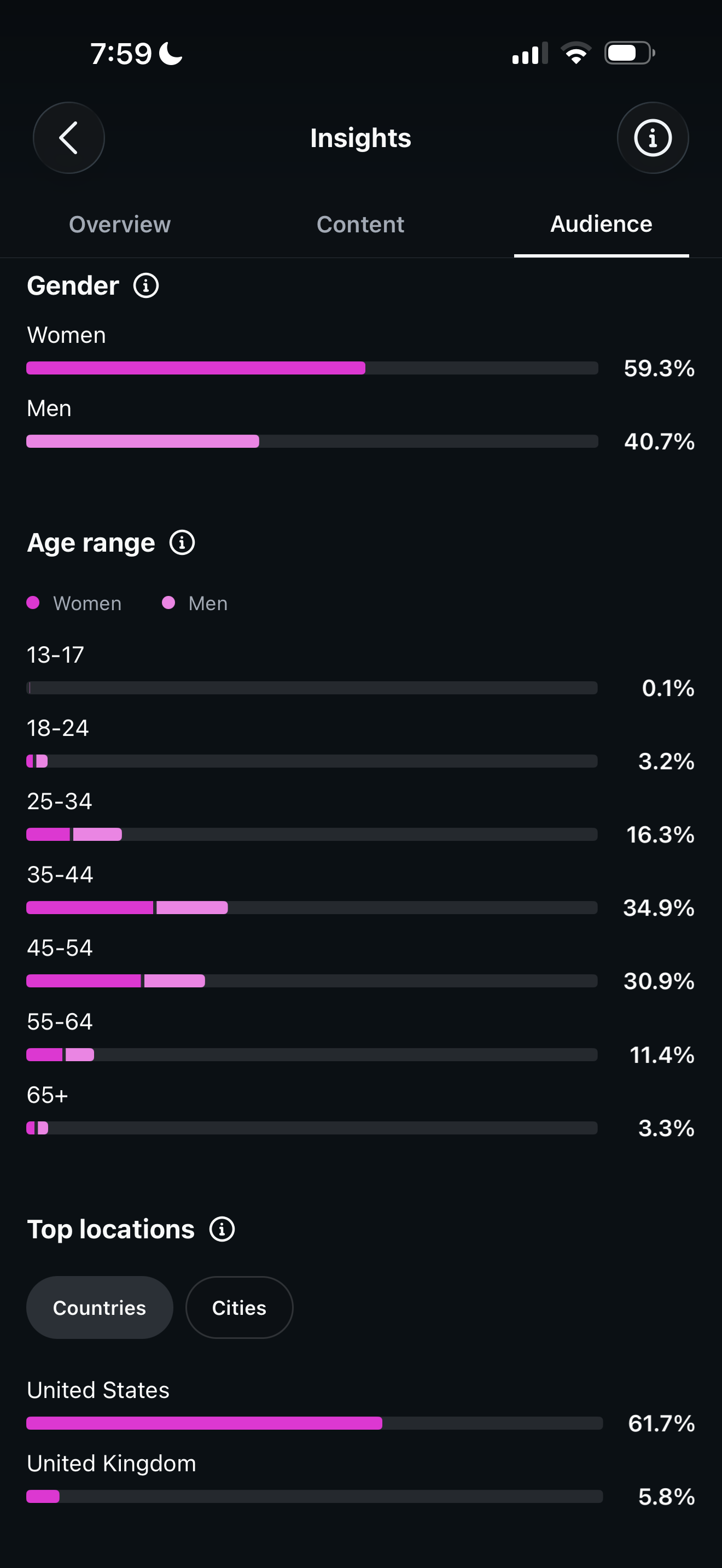This screenshot has height=1568, width=722.
Task: Open the Content tab
Action: [360, 225]
